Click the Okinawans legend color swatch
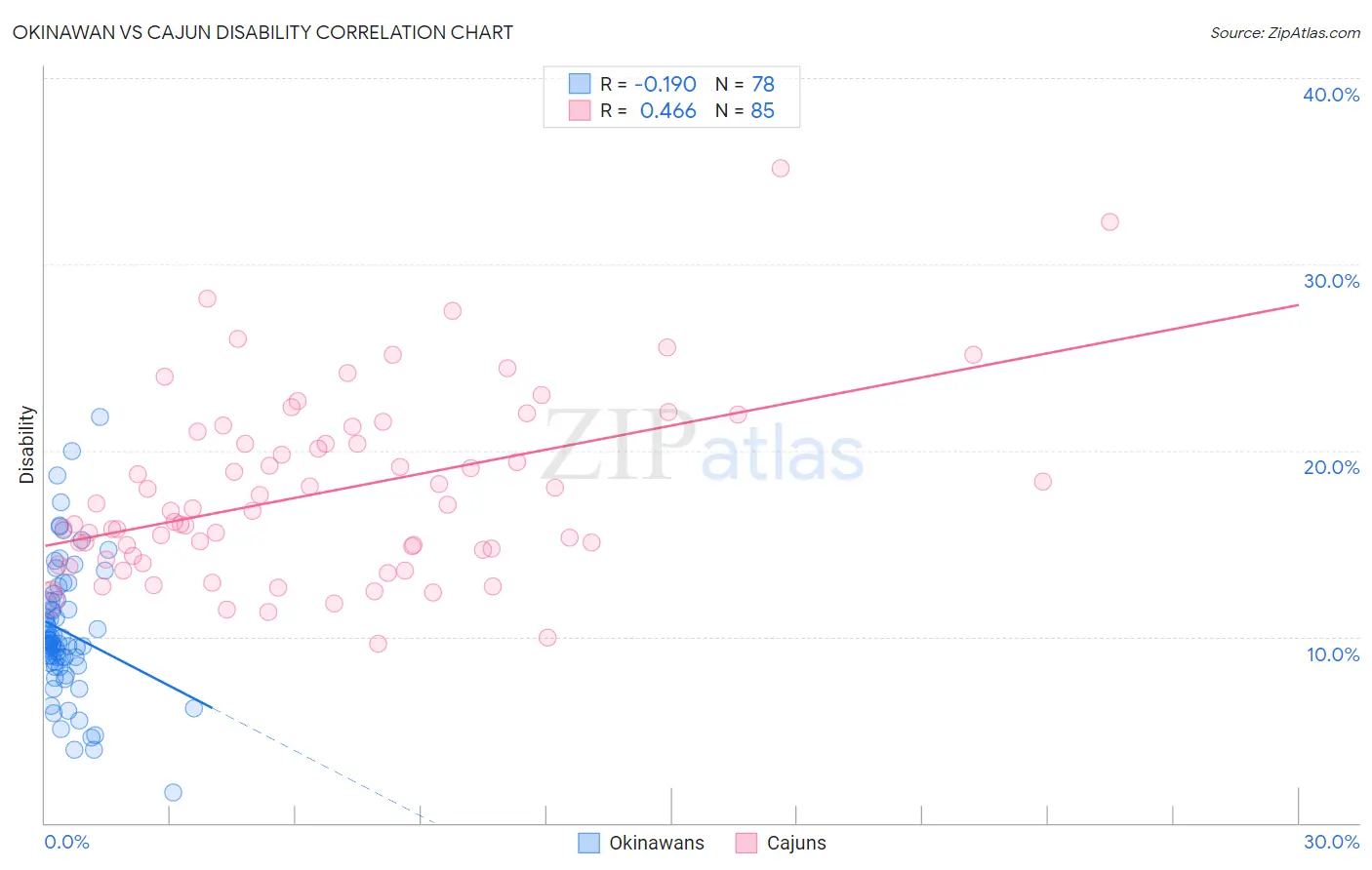The height and width of the screenshot is (870, 1372). coord(588,843)
